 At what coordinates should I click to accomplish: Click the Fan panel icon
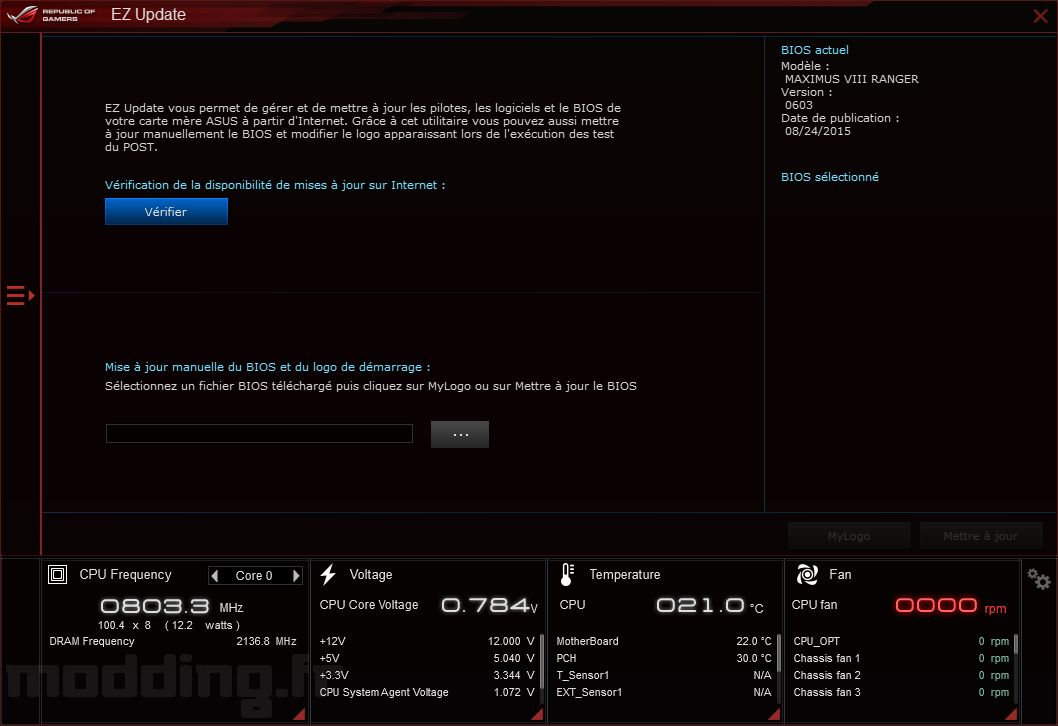point(807,574)
